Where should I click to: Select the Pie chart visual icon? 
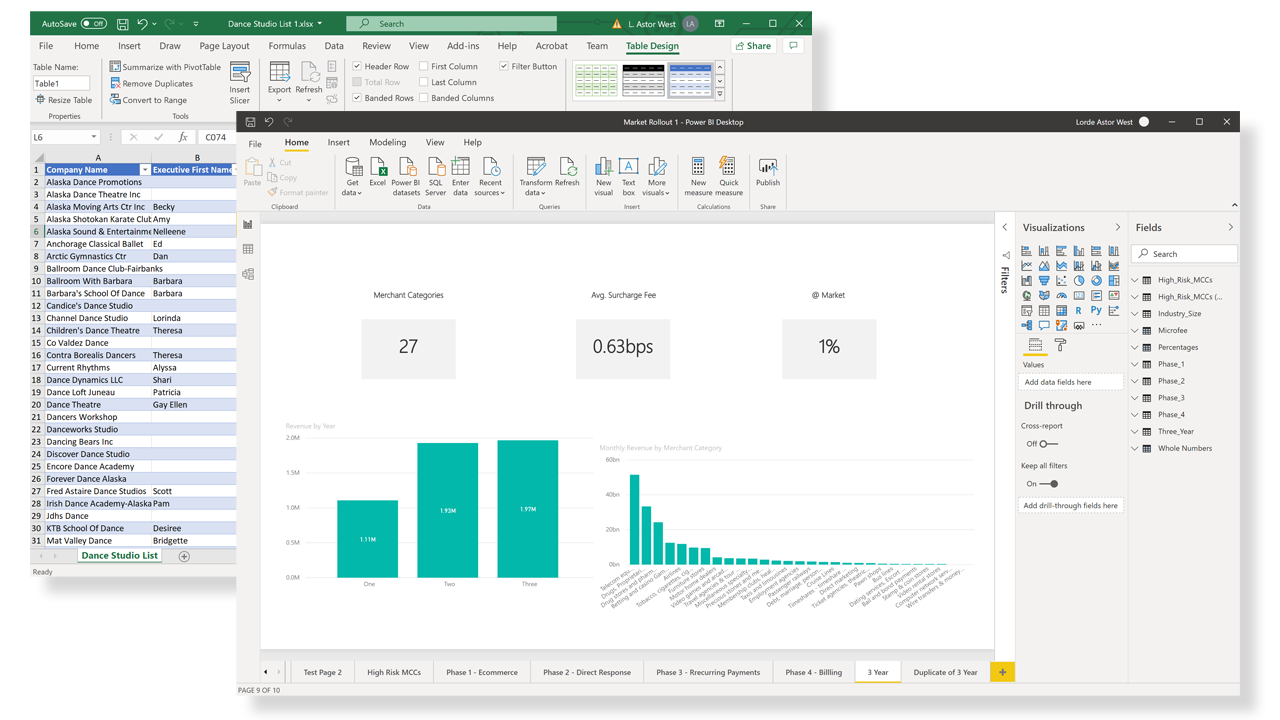(x=1079, y=280)
